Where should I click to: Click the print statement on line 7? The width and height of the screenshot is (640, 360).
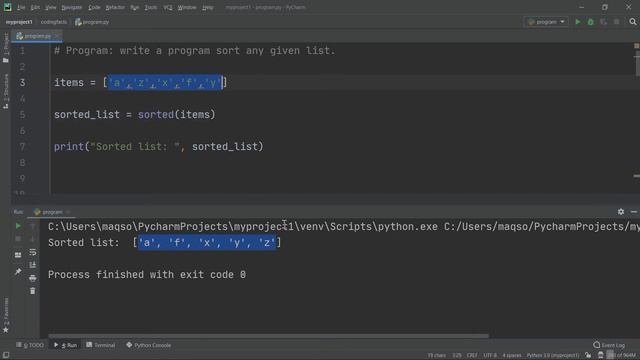(x=159, y=147)
